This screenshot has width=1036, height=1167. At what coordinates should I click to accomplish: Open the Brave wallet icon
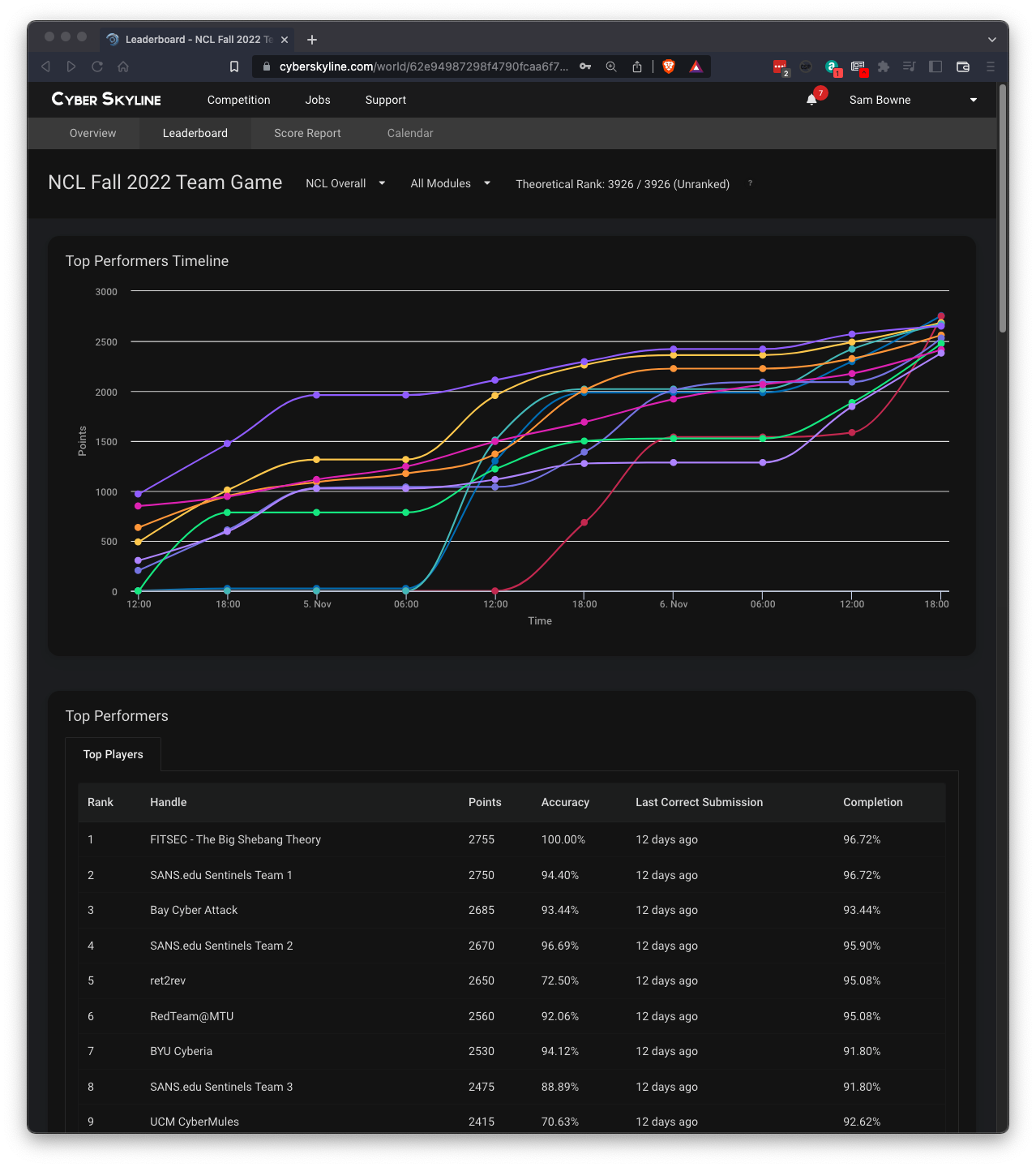point(963,67)
